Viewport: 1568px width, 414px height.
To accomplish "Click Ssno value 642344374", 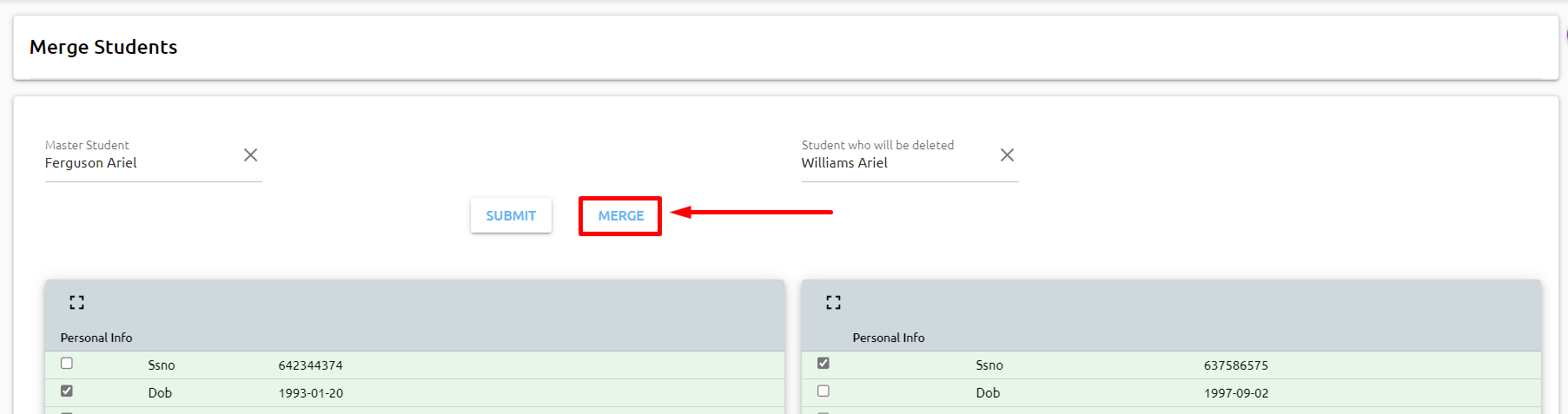I will coord(310,365).
